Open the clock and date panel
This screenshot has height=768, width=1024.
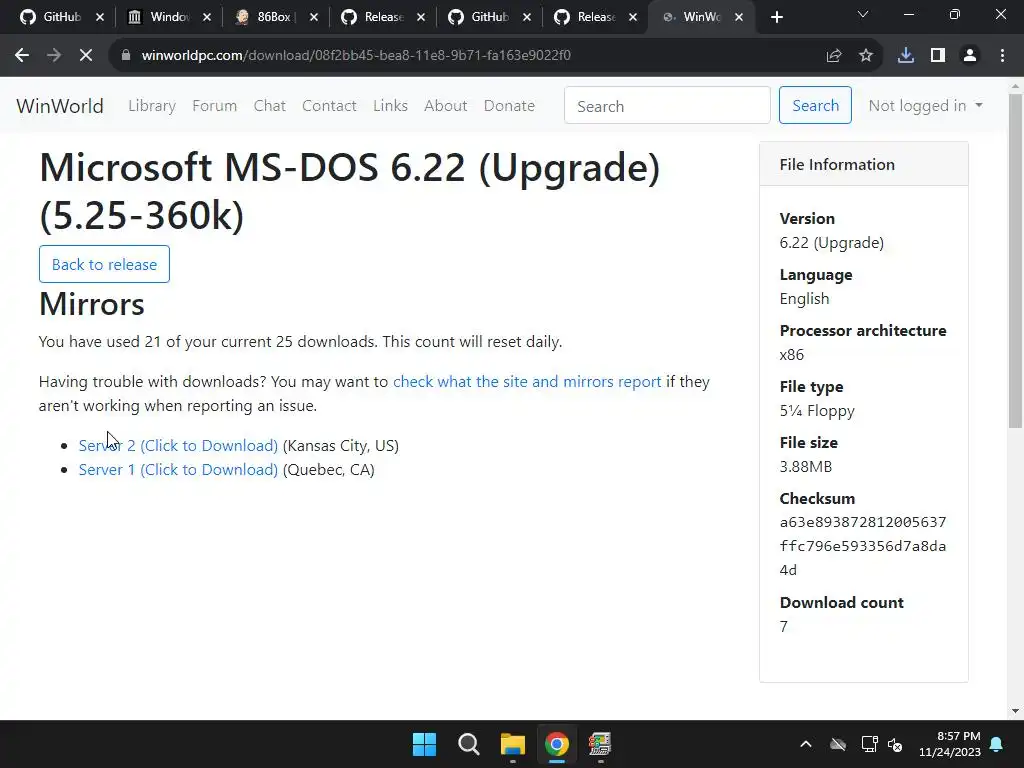(x=950, y=744)
